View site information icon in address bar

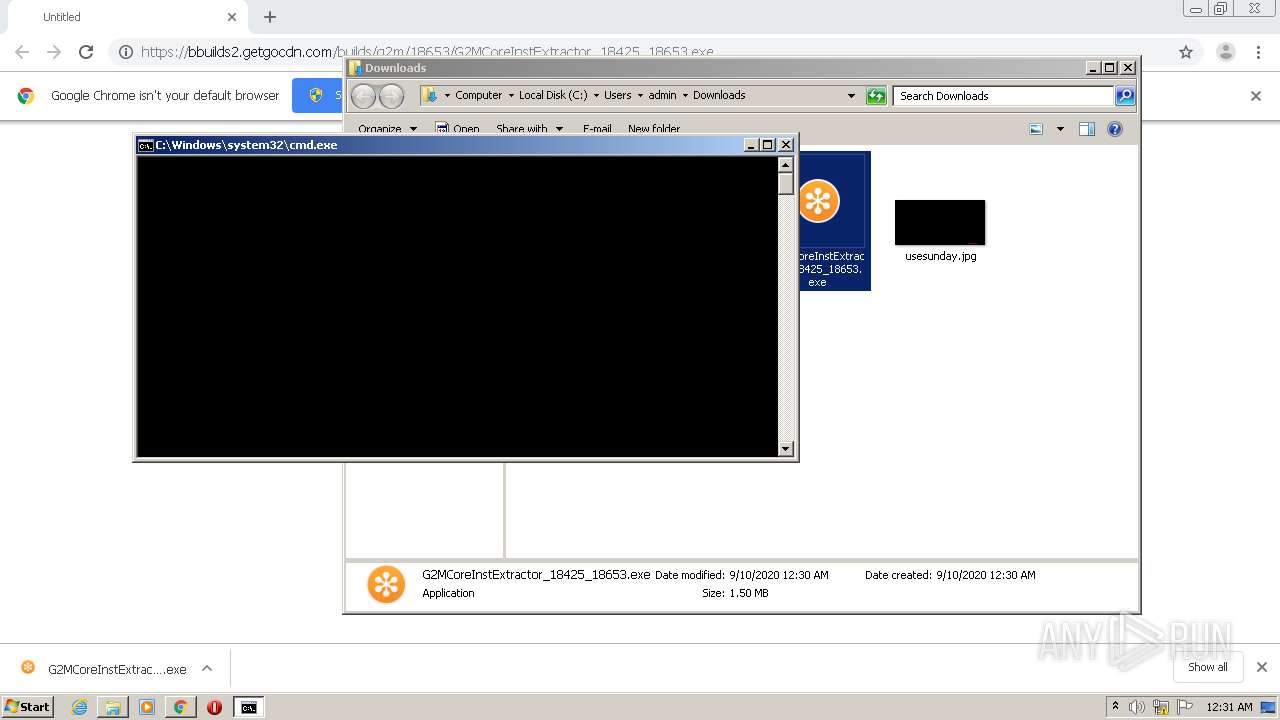coord(126,52)
